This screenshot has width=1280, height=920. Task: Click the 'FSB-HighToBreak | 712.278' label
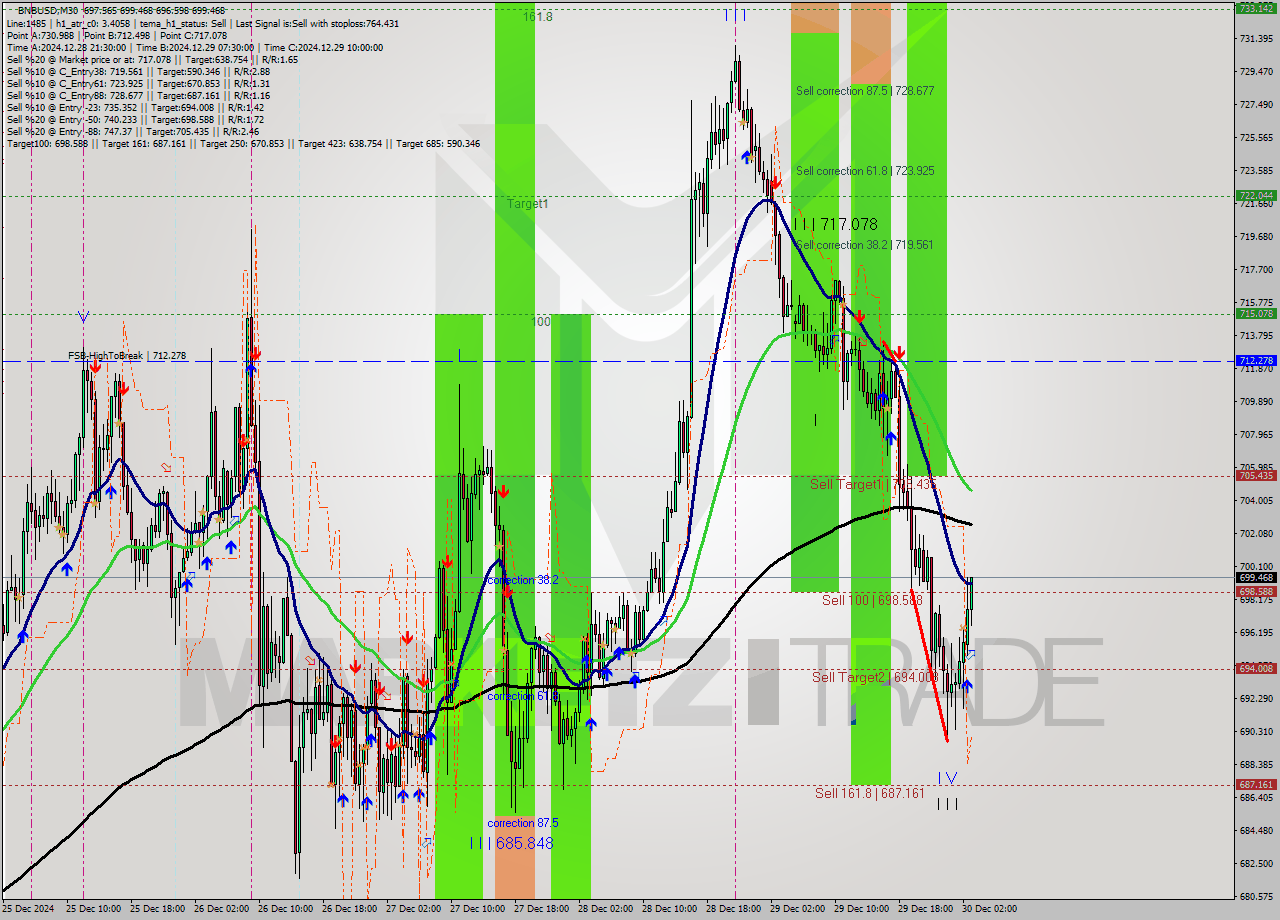click(x=127, y=356)
